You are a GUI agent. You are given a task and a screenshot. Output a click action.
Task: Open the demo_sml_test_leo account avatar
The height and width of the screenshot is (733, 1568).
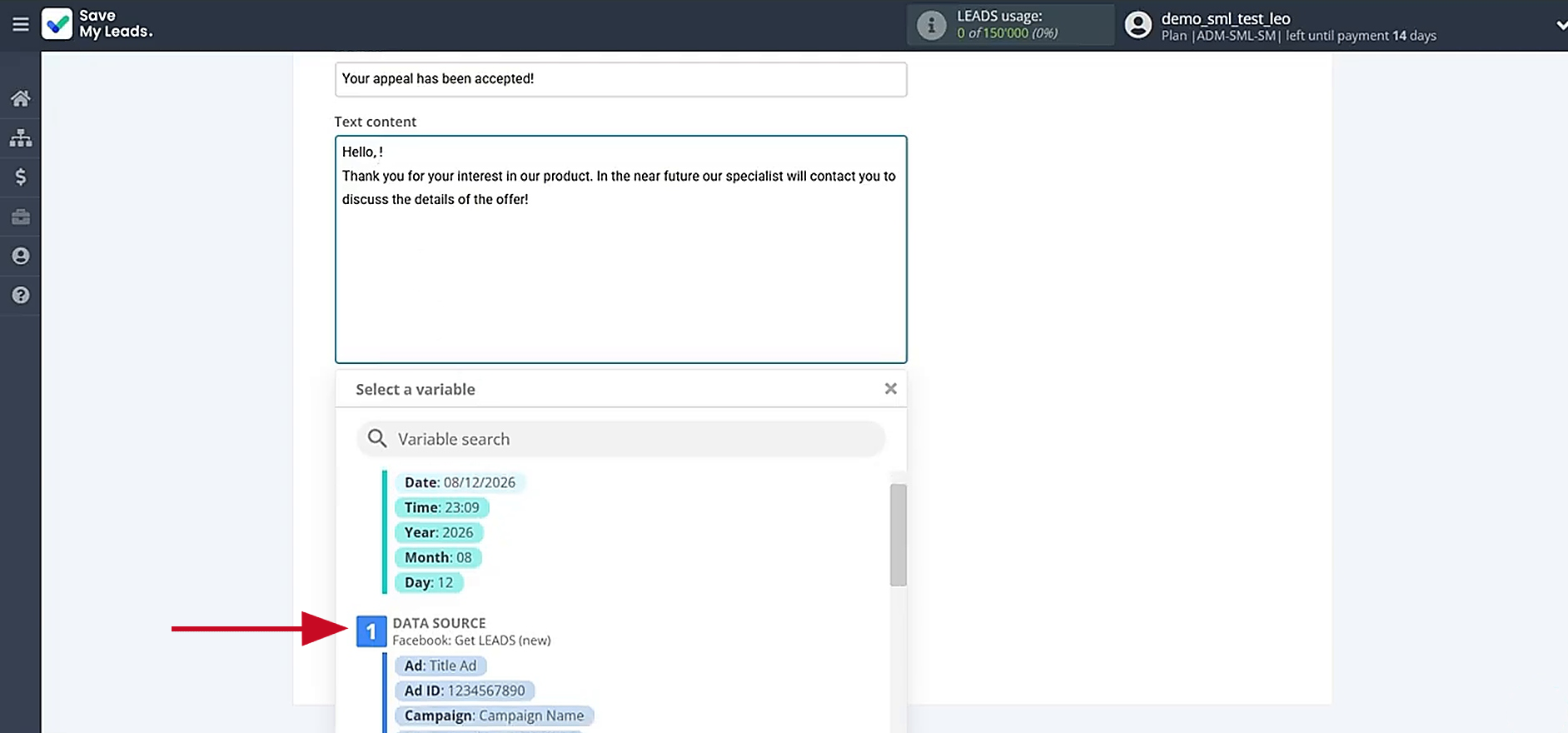click(1137, 25)
